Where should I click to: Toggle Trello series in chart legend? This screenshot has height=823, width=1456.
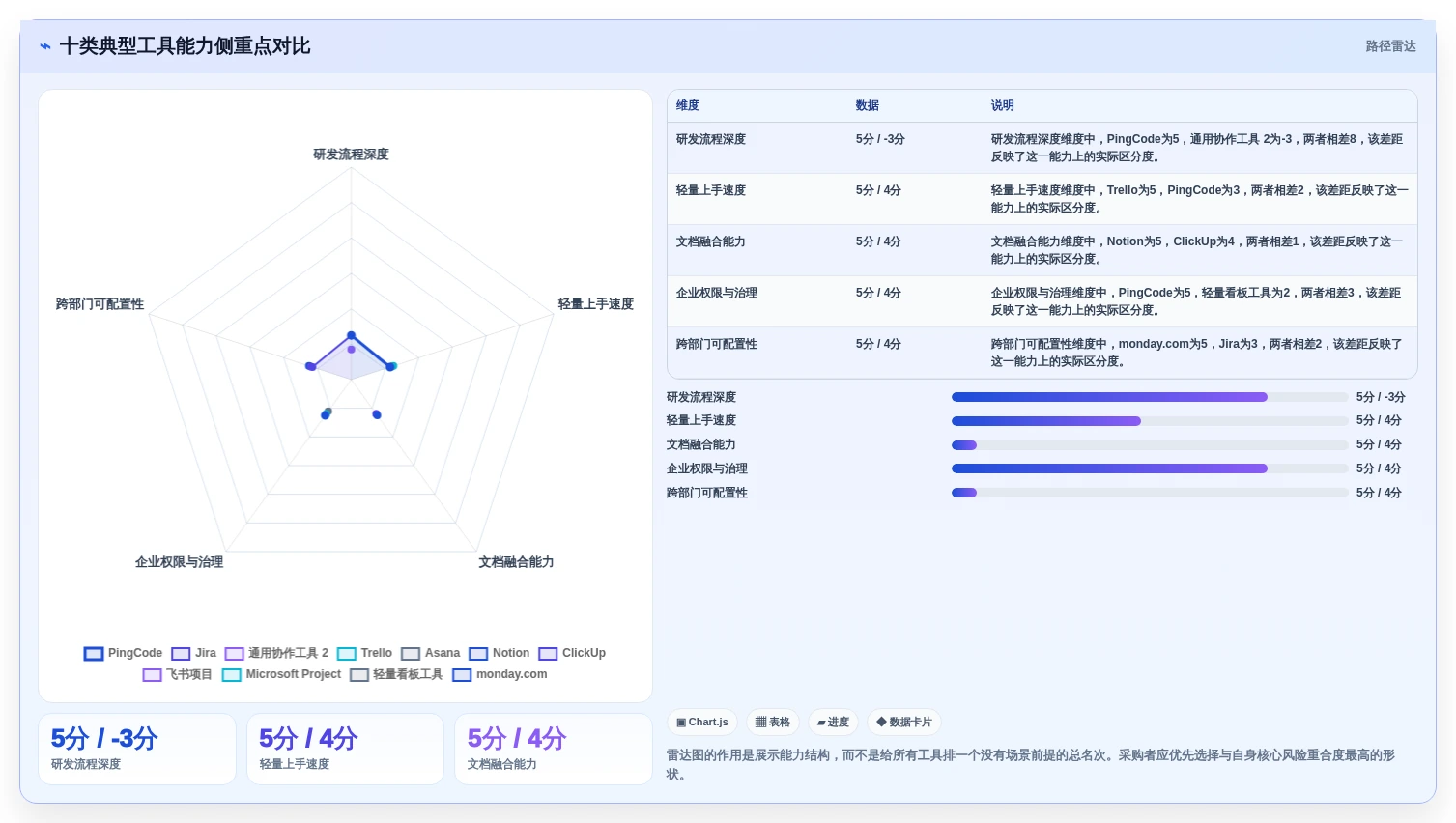pos(364,653)
